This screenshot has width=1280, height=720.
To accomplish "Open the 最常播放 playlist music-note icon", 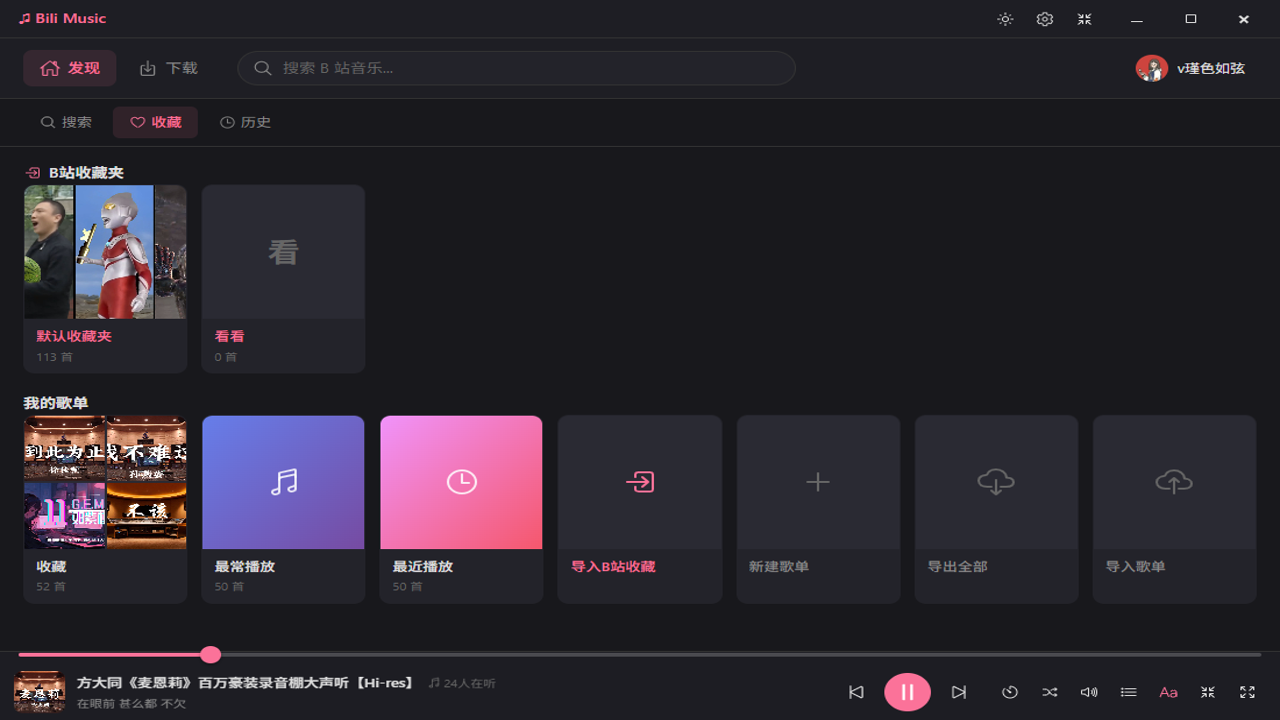I will (x=283, y=482).
